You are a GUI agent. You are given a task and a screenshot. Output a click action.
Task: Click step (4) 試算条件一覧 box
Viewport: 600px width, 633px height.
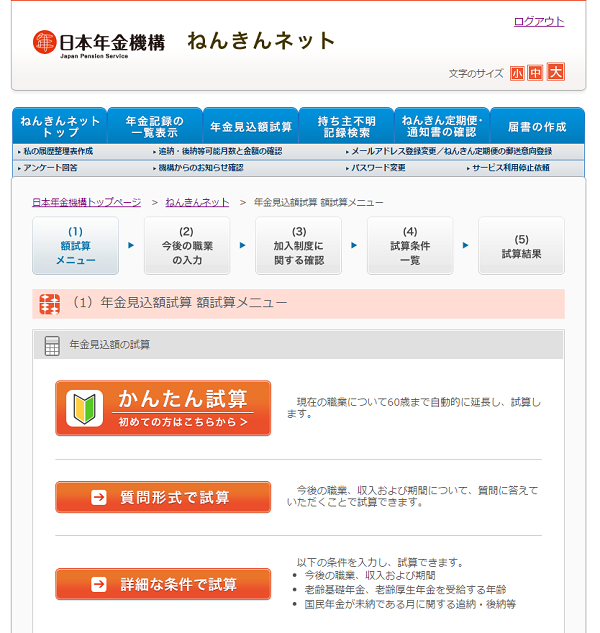coord(410,245)
